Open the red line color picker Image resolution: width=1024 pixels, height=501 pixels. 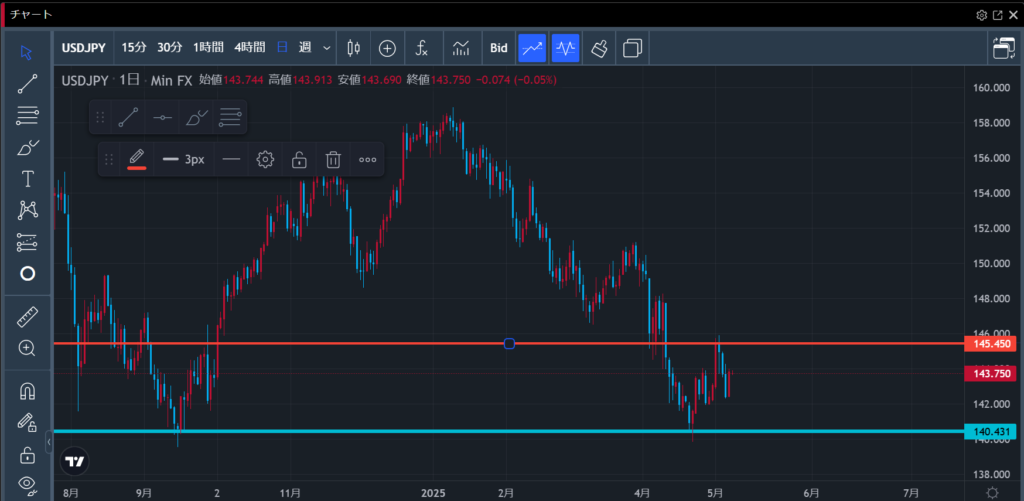coord(136,159)
